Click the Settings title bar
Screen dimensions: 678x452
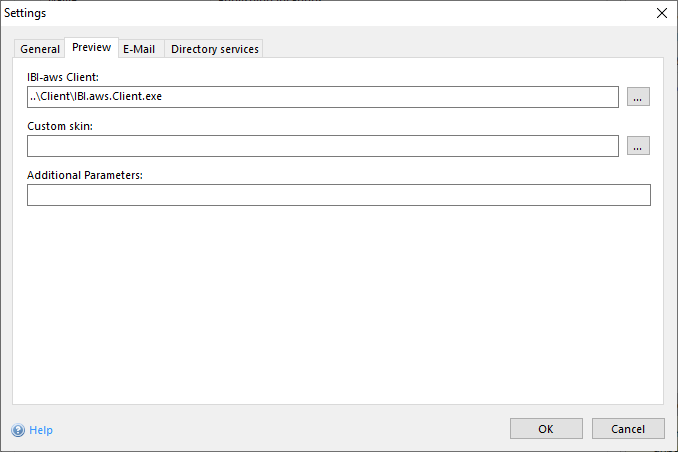point(300,13)
